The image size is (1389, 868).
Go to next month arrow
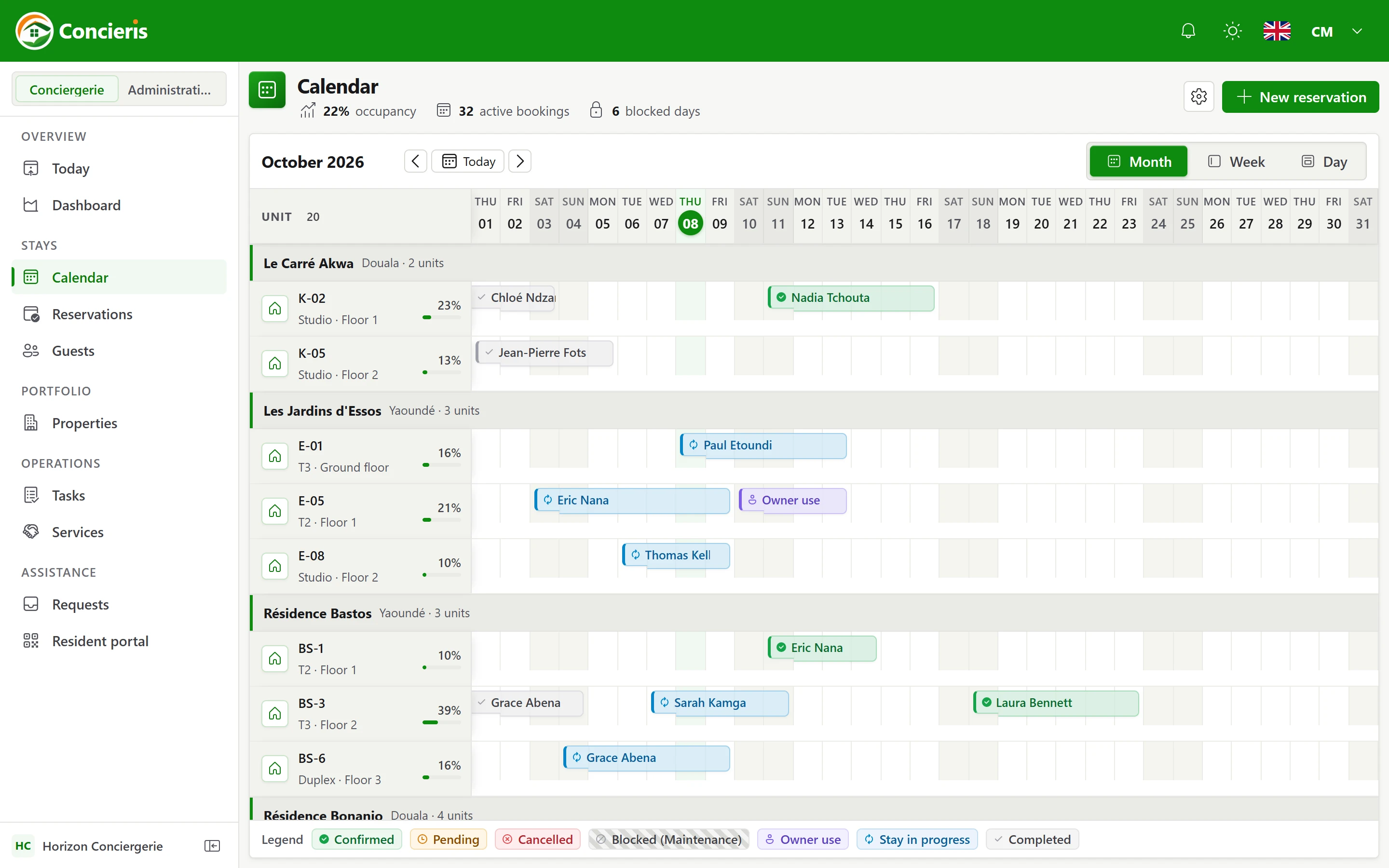pos(519,162)
